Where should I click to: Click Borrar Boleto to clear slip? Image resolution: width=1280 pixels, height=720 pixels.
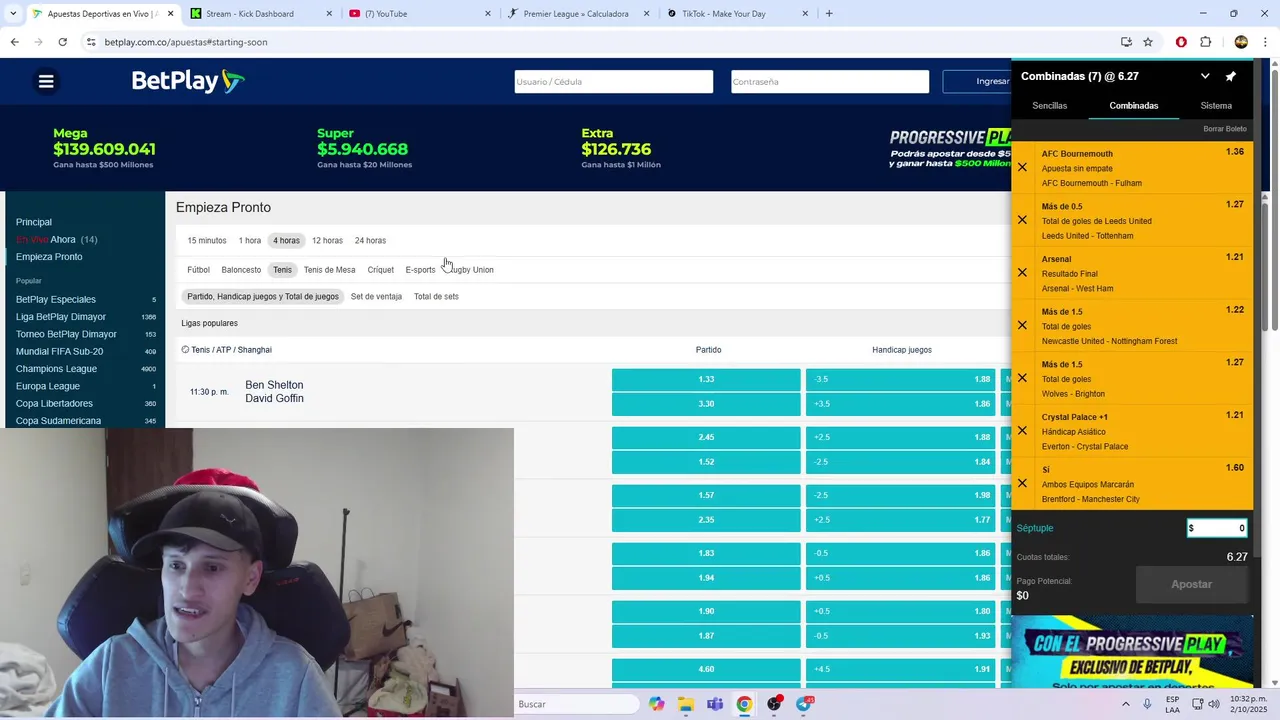point(1225,129)
